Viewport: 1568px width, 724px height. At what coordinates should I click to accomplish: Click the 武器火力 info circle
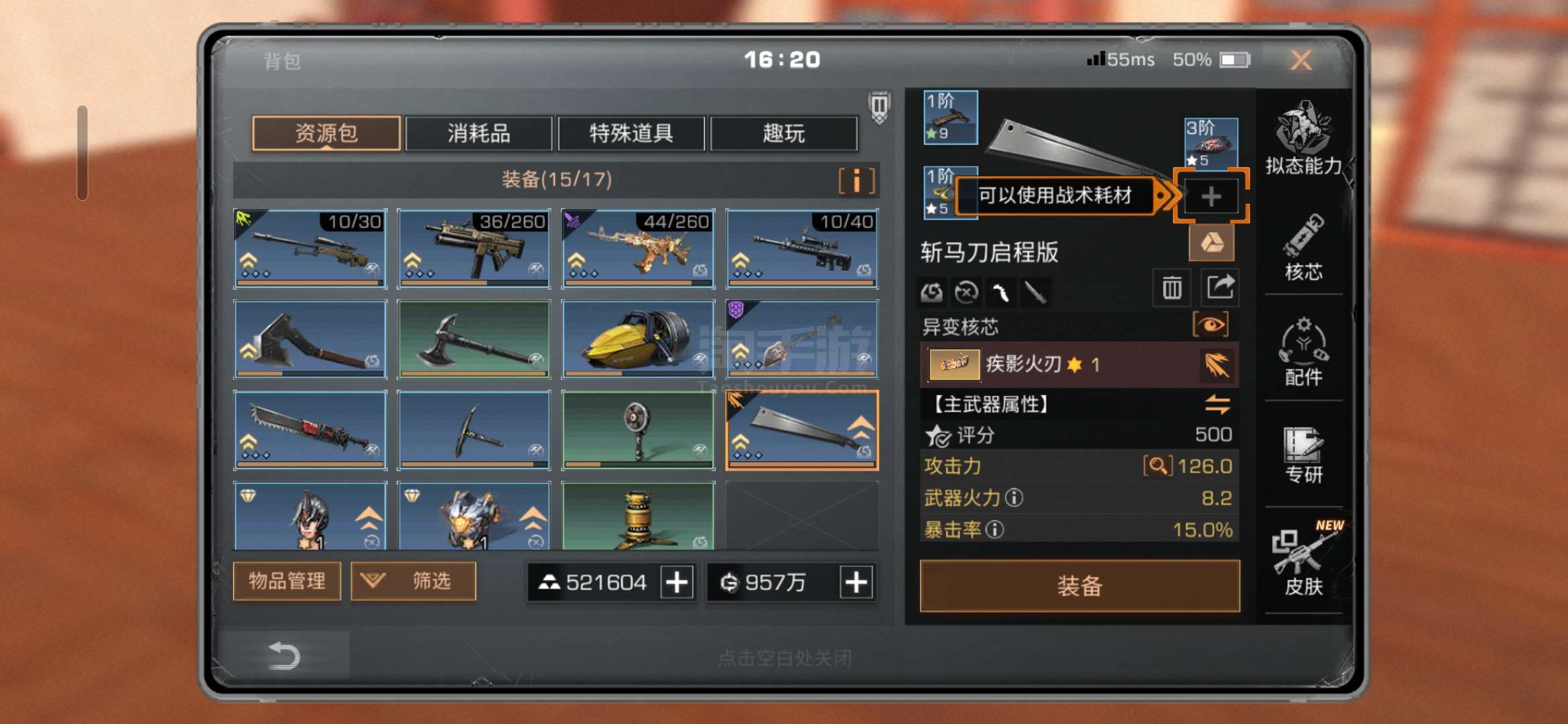[1015, 498]
